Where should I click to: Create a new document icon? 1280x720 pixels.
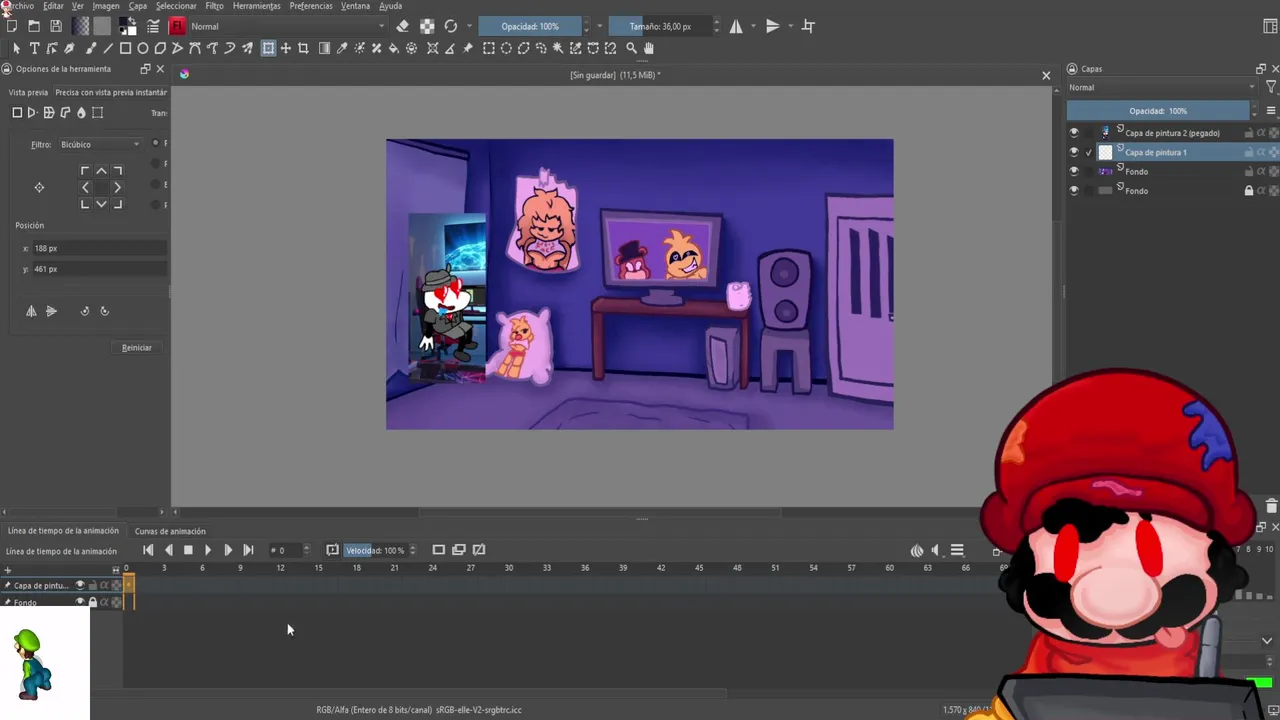tap(12, 26)
